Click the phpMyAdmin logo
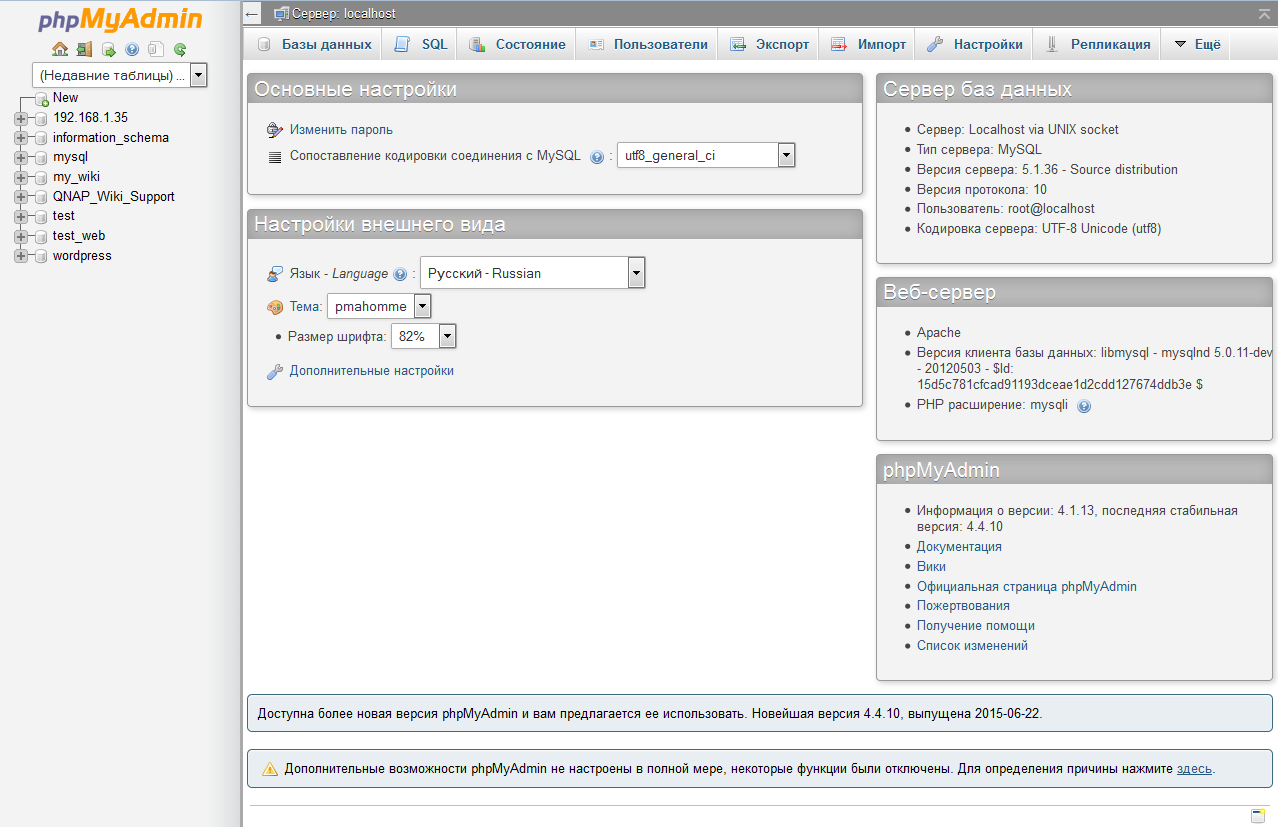Screen dimensions: 1278x827 [x=120, y=20]
